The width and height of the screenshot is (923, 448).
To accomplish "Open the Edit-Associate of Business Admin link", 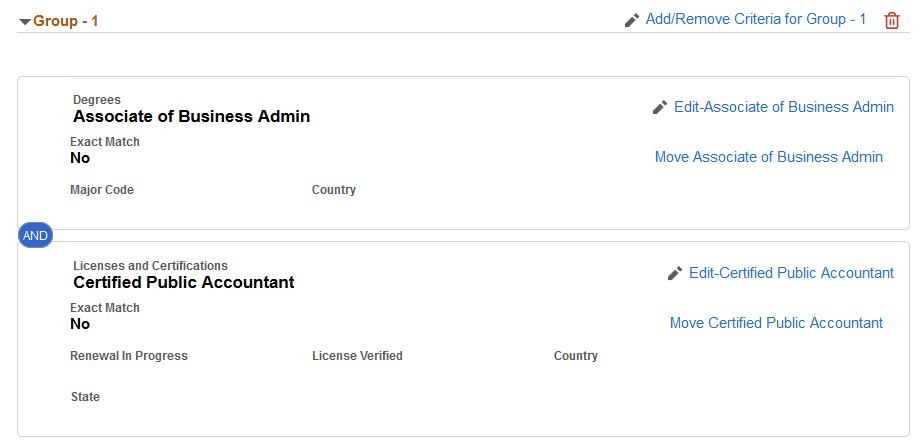I will click(x=784, y=107).
